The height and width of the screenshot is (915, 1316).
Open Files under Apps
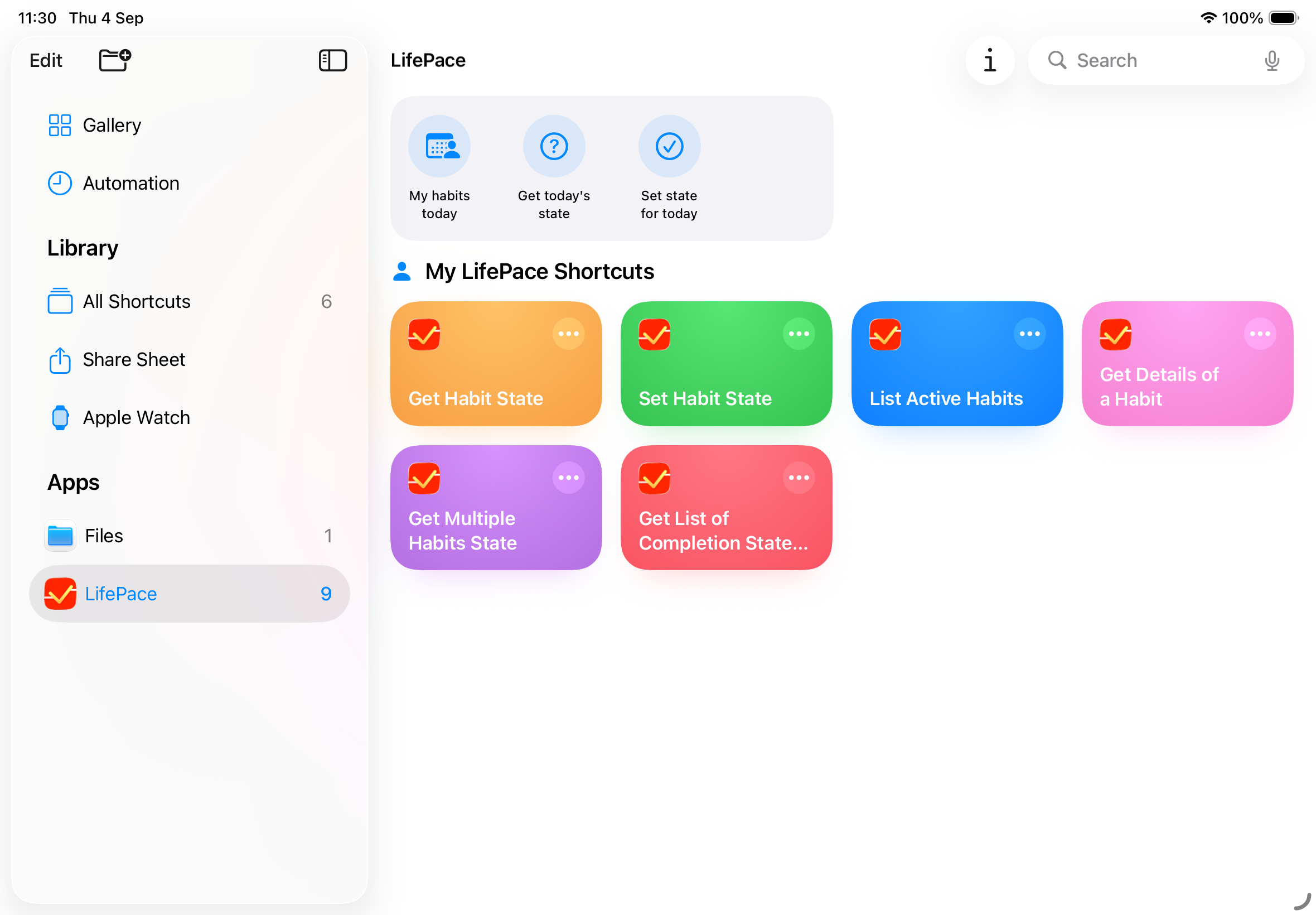tap(189, 536)
